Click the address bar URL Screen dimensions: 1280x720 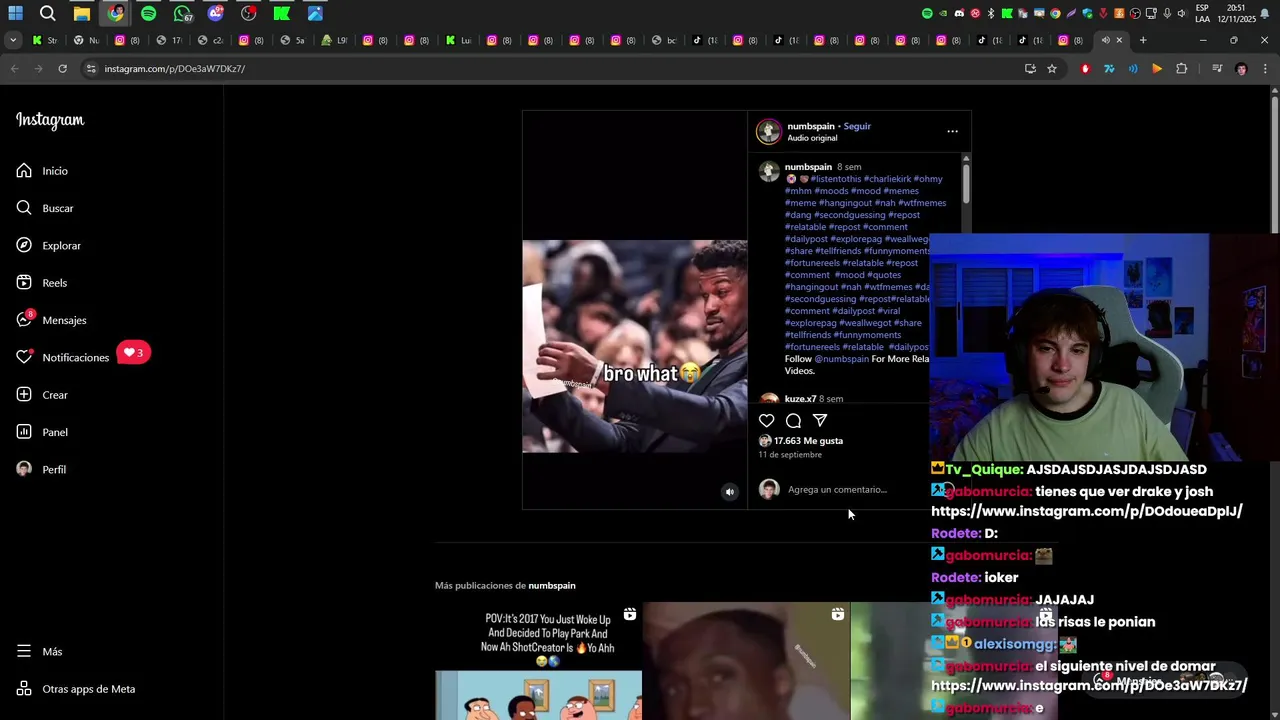coord(175,69)
